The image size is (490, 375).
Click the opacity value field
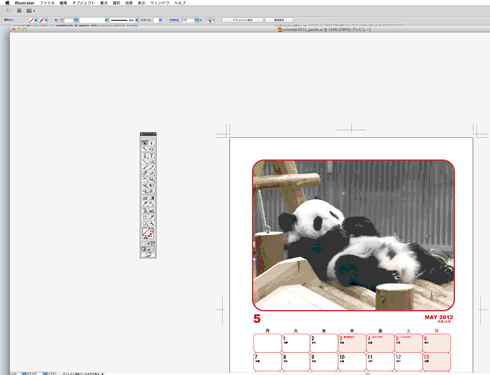(188, 20)
